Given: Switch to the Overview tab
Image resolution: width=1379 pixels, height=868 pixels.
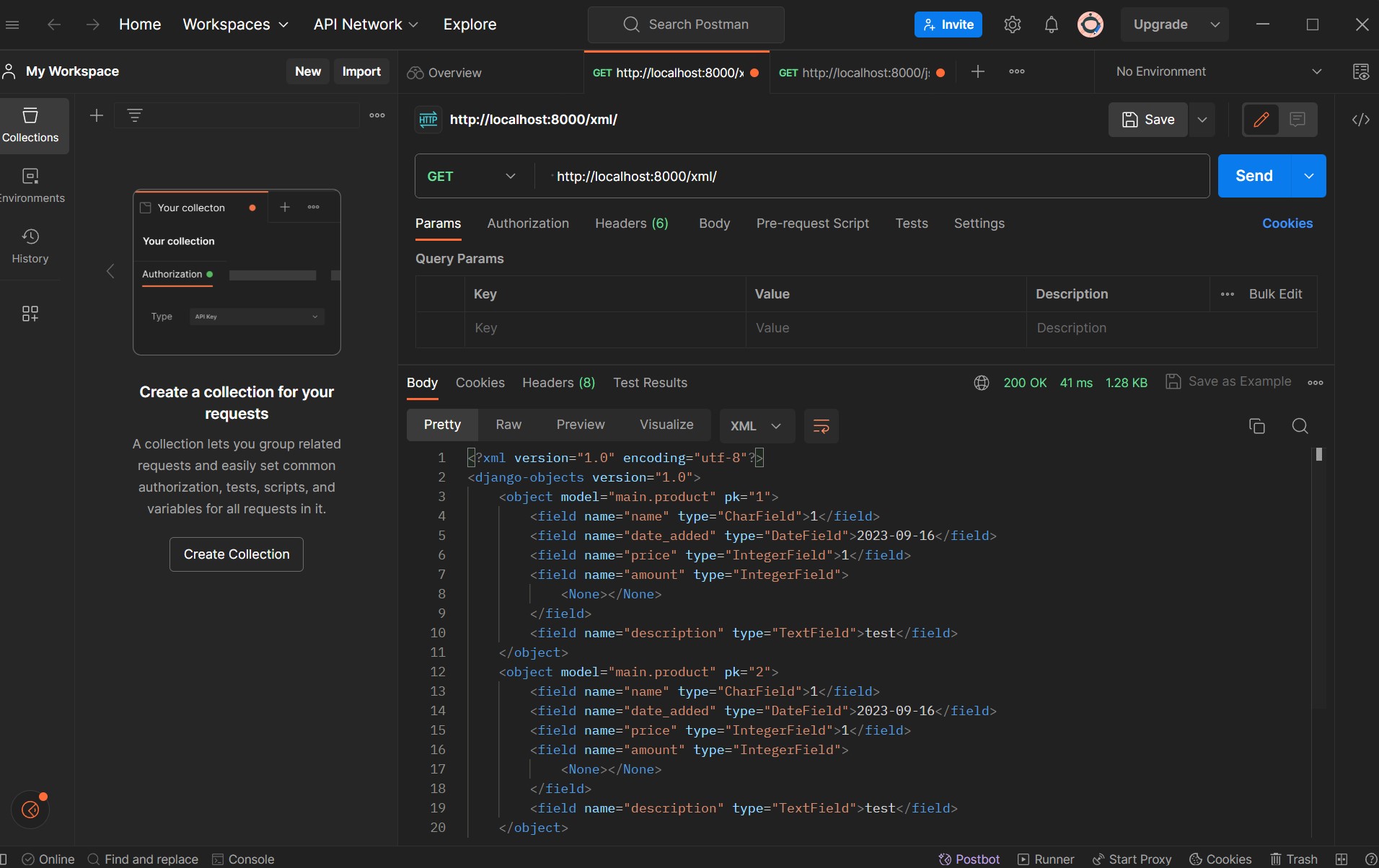Looking at the screenshot, I should click(x=444, y=73).
